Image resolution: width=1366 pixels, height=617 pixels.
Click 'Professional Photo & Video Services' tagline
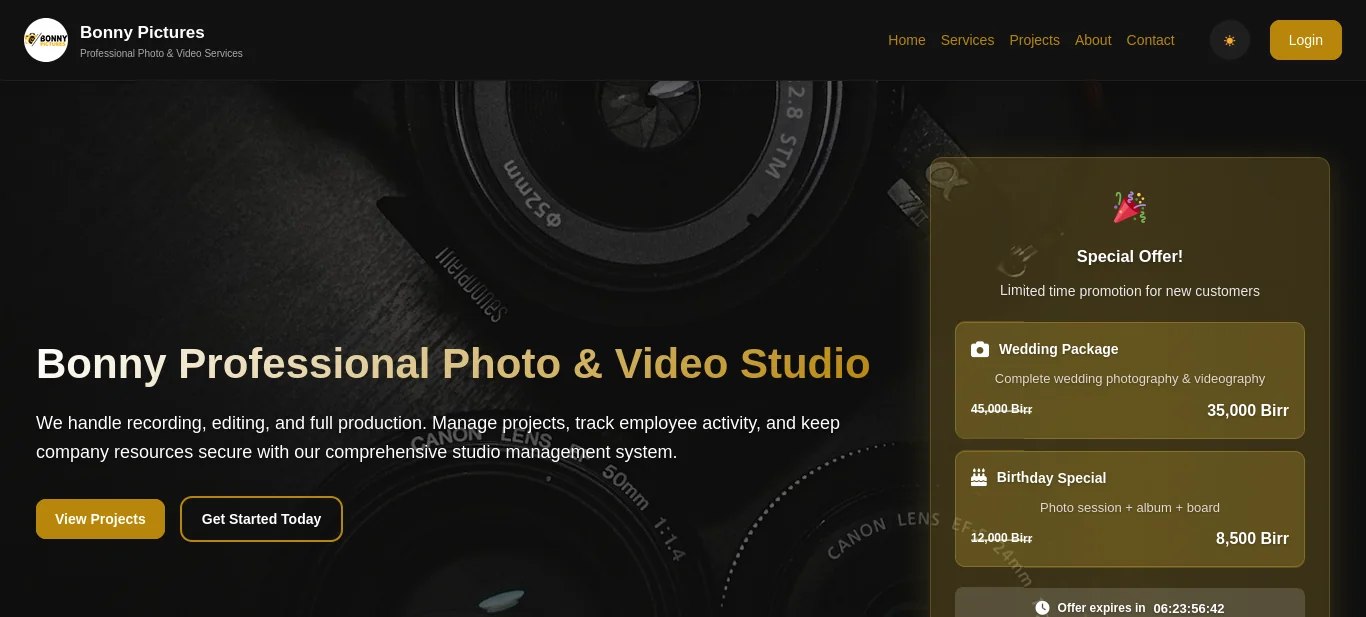click(x=161, y=53)
